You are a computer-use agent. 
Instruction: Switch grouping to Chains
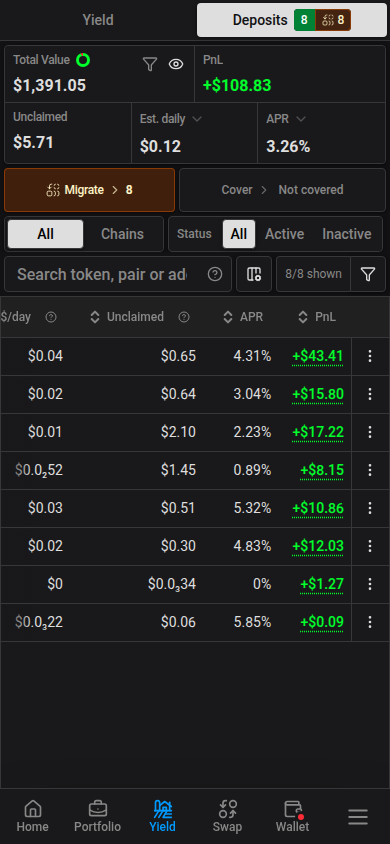point(123,234)
